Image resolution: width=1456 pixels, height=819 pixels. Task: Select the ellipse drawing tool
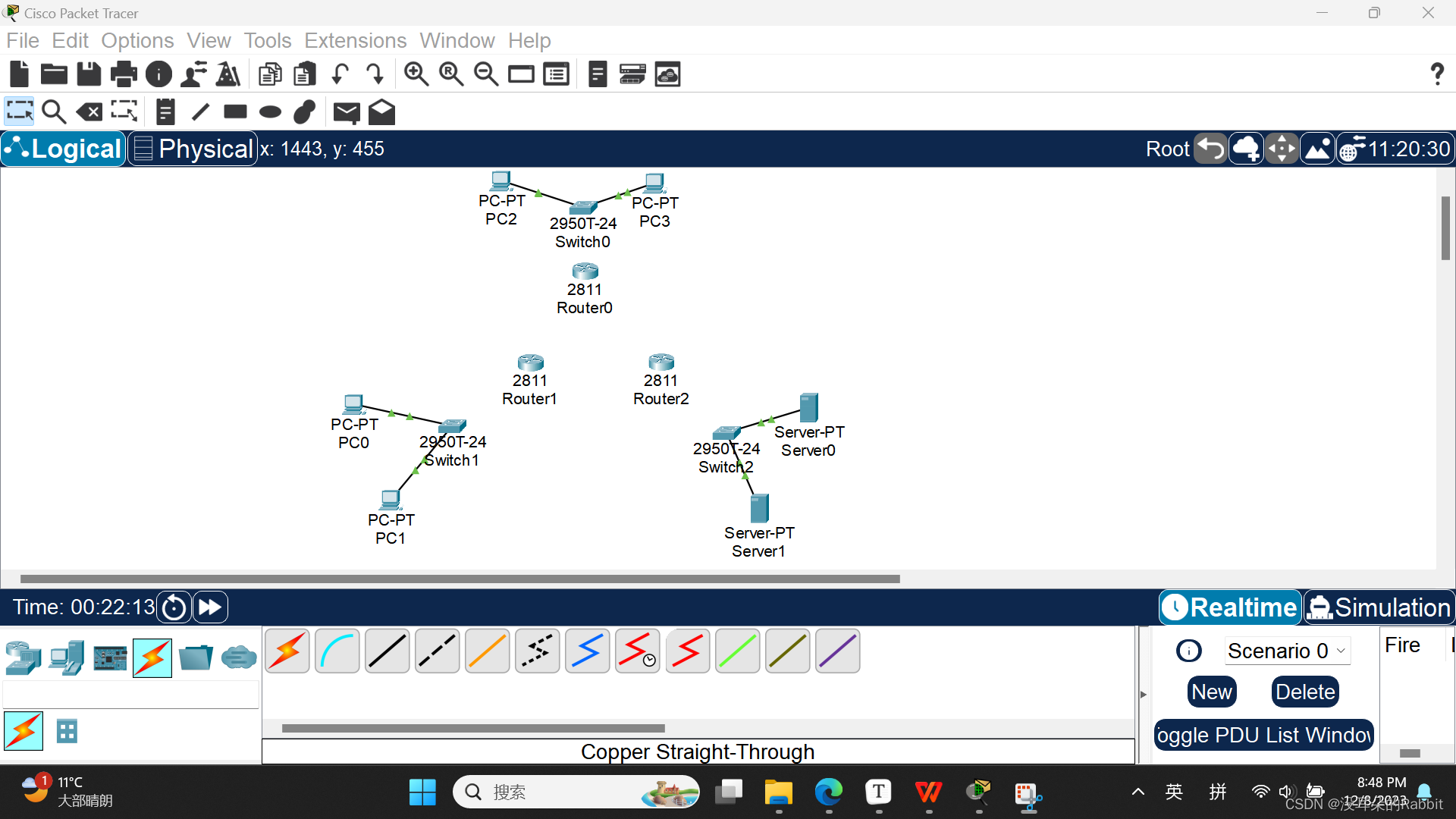269,112
